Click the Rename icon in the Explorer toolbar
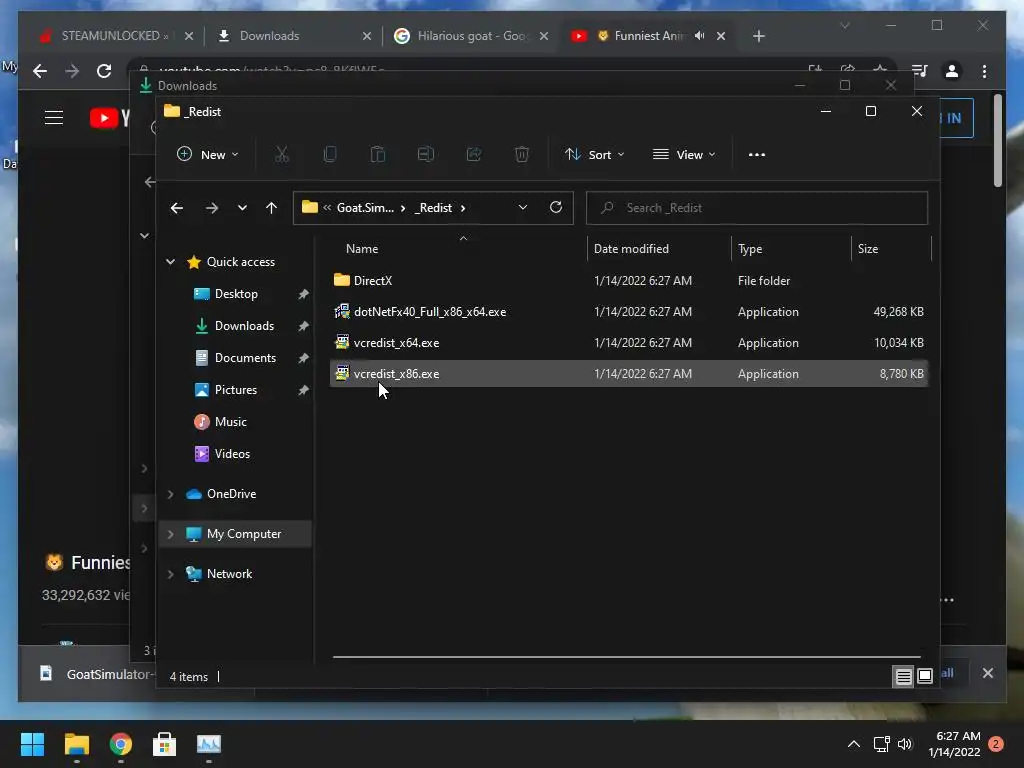Viewport: 1024px width, 768px height. click(426, 155)
